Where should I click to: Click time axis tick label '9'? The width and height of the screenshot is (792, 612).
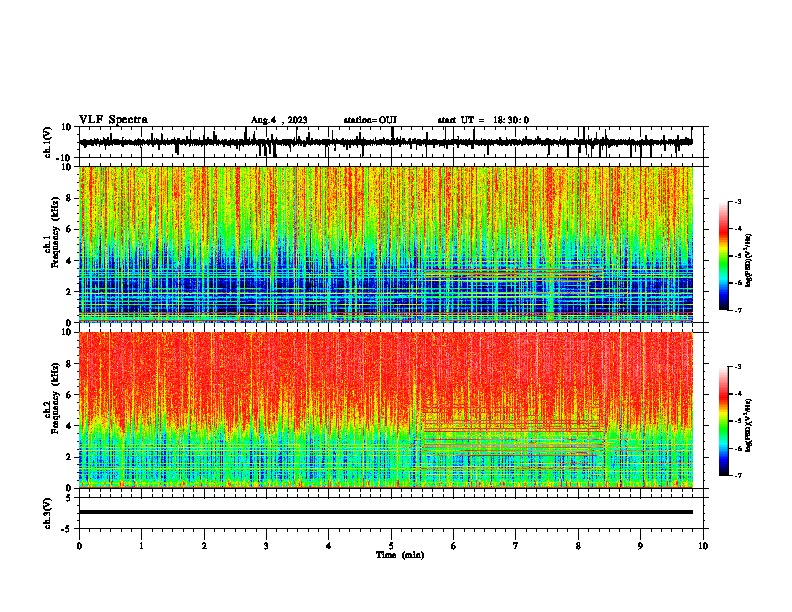640,546
